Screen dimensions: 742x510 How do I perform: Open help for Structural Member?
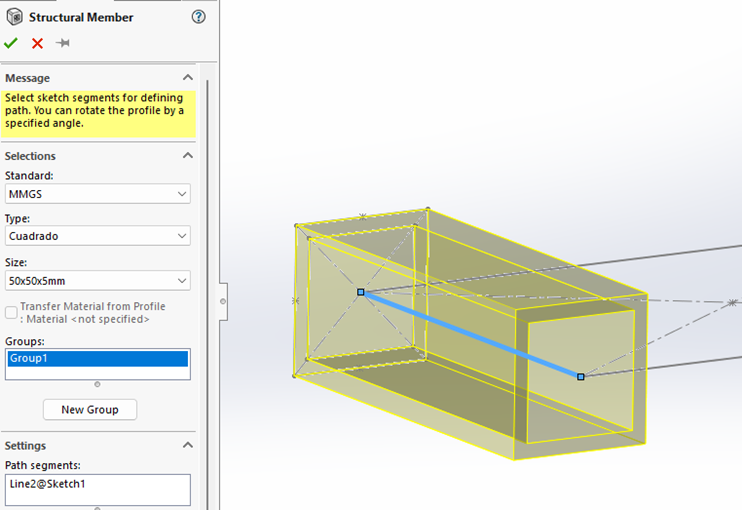(199, 17)
